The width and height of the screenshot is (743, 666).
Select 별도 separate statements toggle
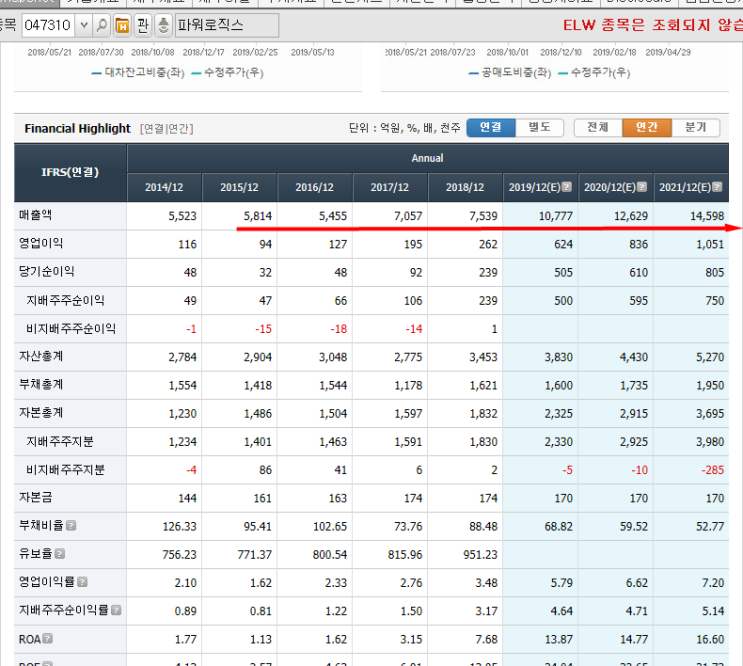[539, 127]
